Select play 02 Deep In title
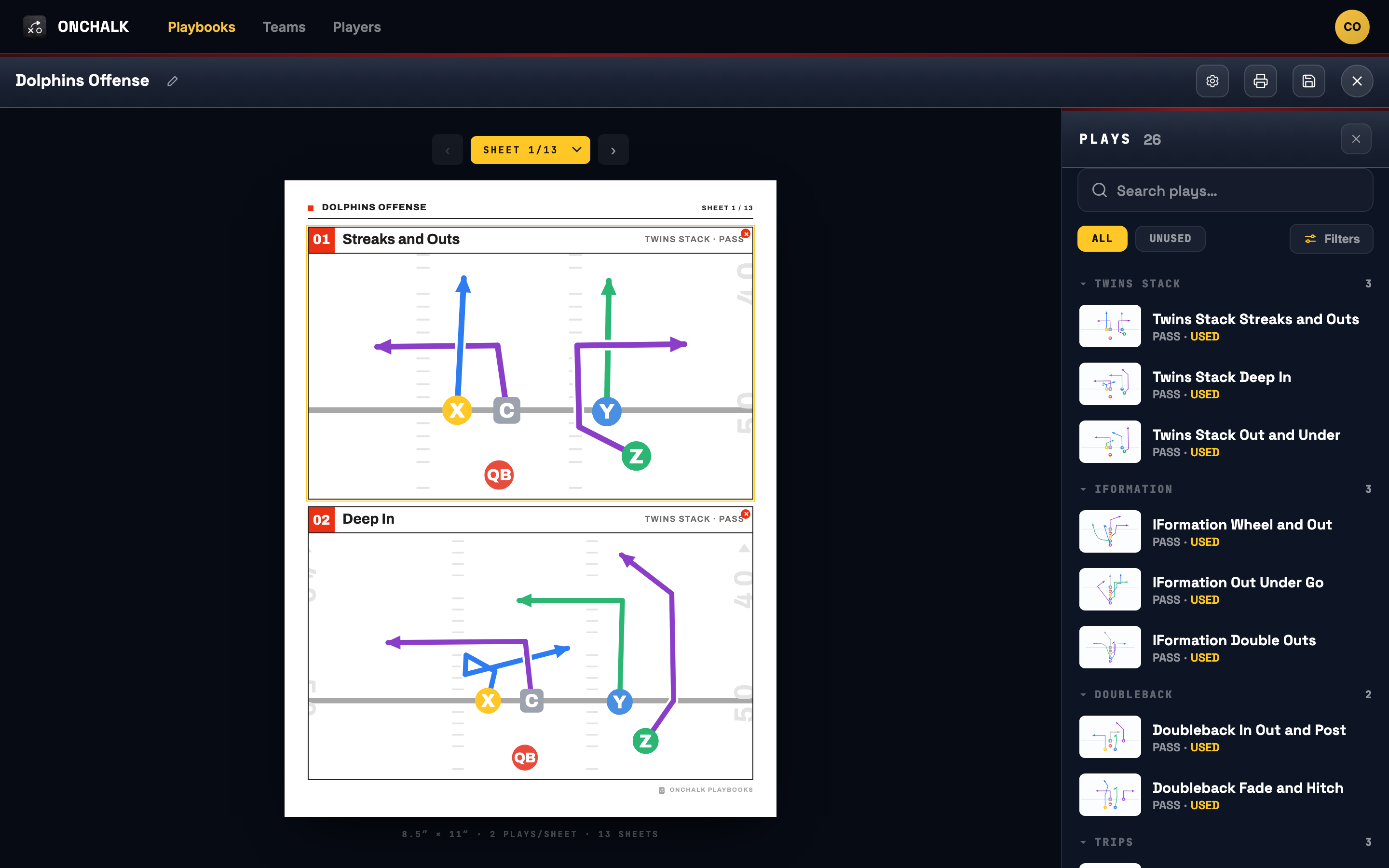Screen dimensions: 1389x868 [368, 519]
